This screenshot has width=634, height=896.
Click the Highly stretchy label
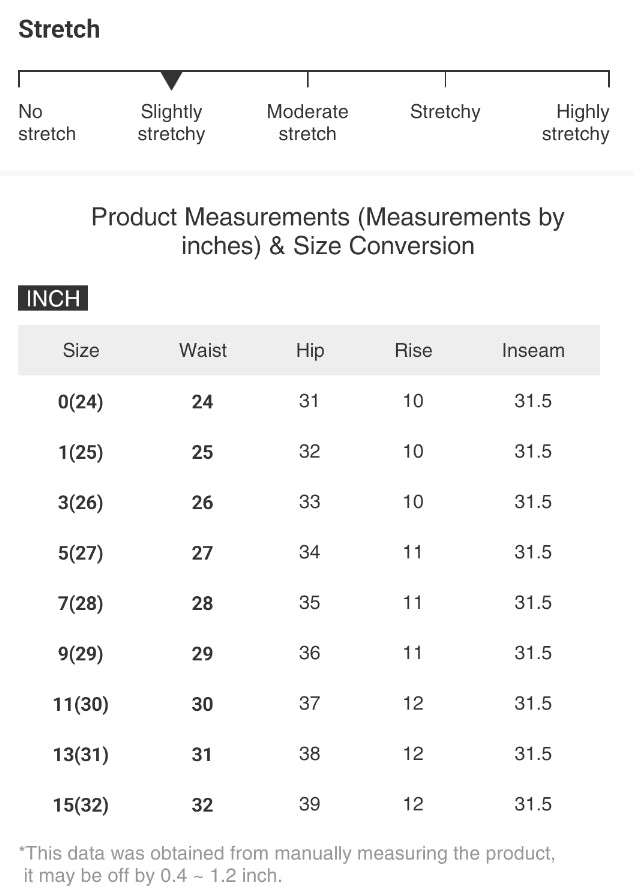coord(577,123)
